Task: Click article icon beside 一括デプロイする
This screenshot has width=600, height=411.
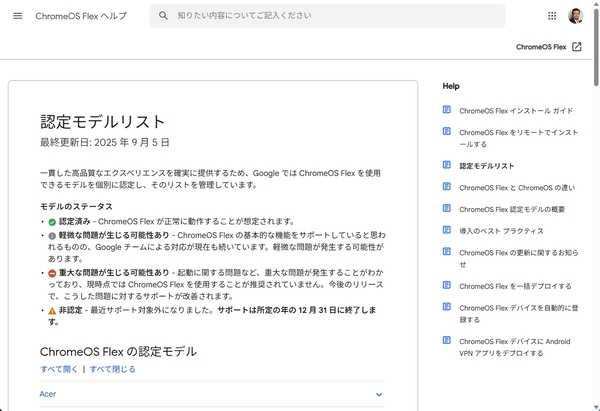Action: (x=447, y=285)
